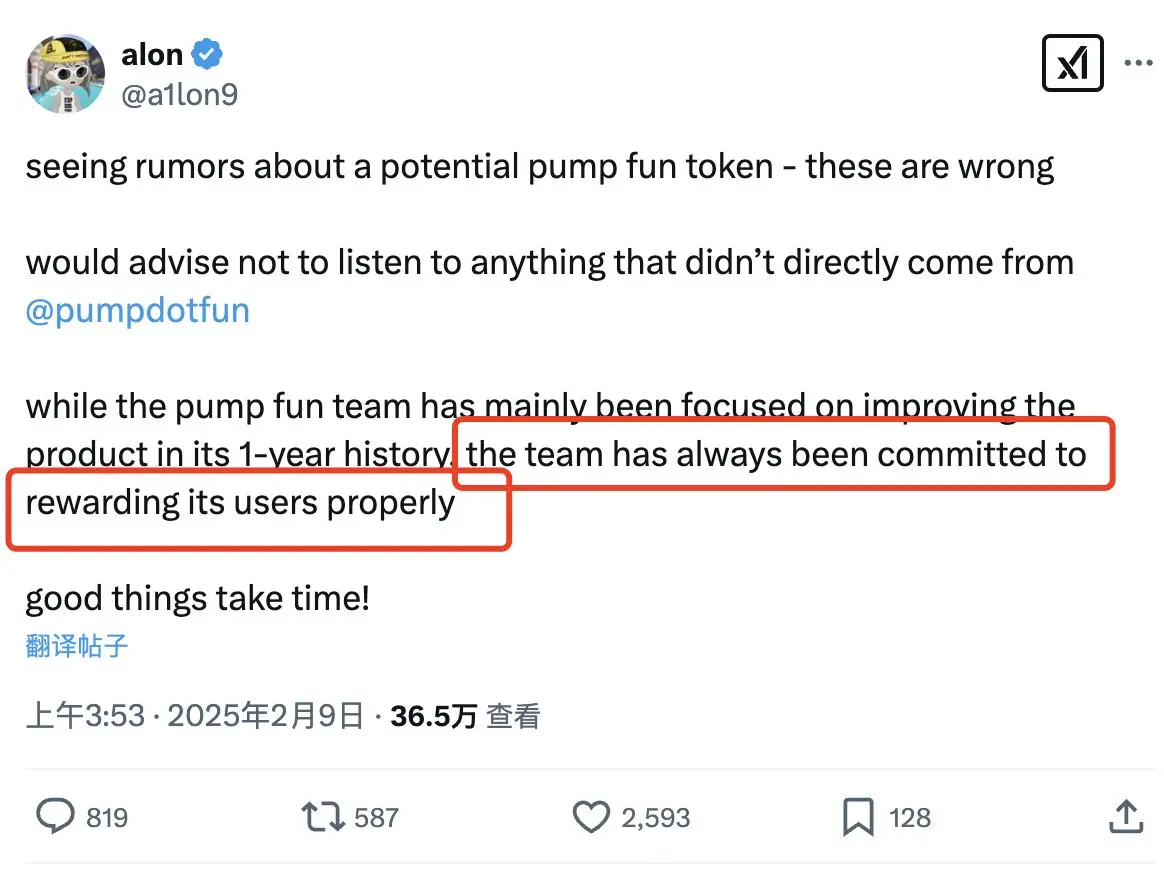This screenshot has width=1164, height=870.
Task: Click the 上午3:53 · 2025年2月9日 timestamp
Action: [194, 716]
